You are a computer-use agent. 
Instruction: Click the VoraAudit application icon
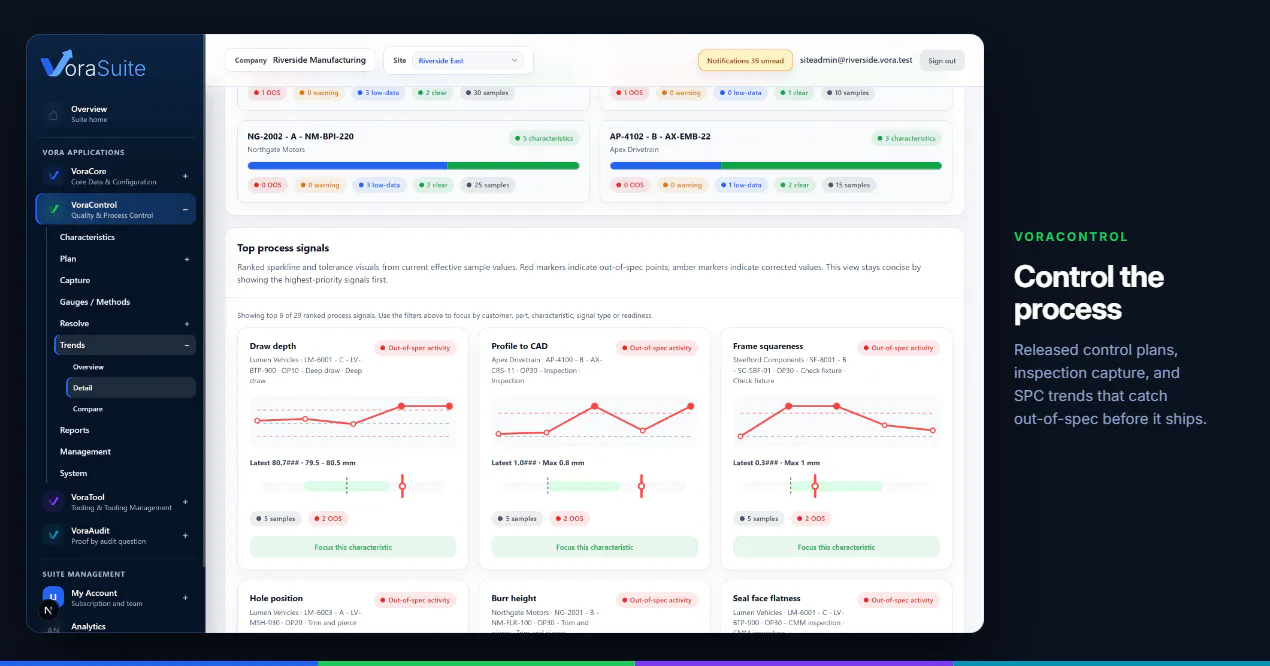pos(53,535)
